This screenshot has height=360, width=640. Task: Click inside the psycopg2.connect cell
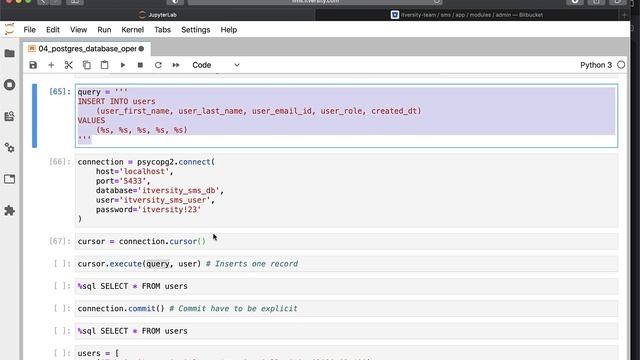346,190
